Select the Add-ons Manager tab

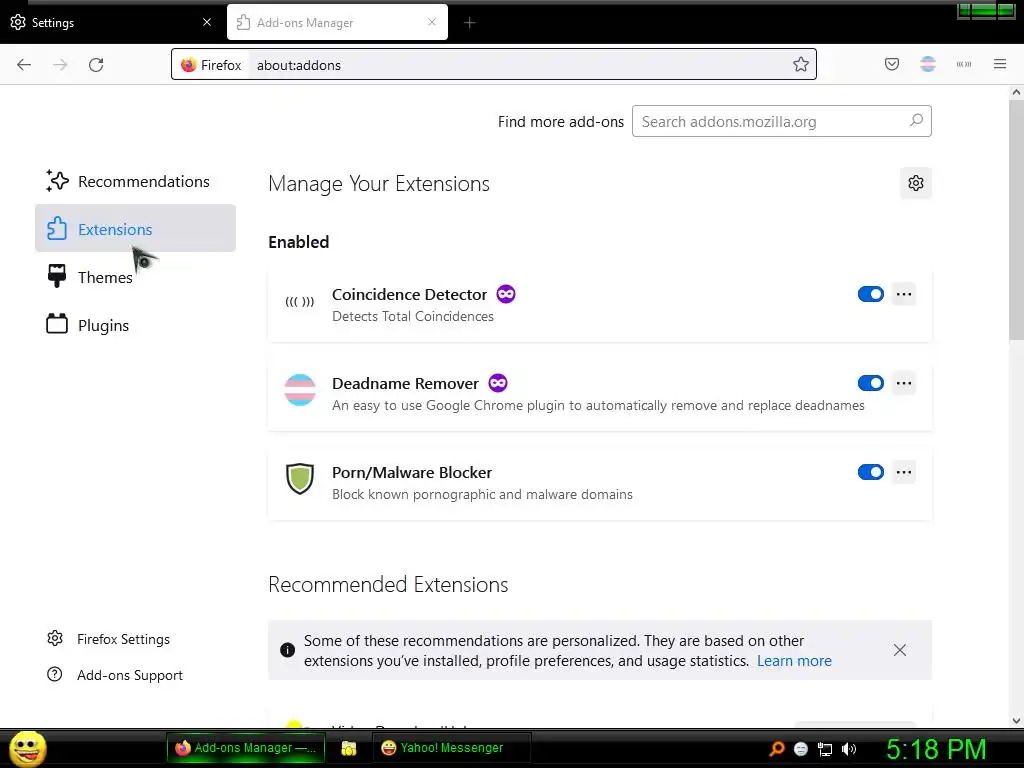[x=338, y=22]
